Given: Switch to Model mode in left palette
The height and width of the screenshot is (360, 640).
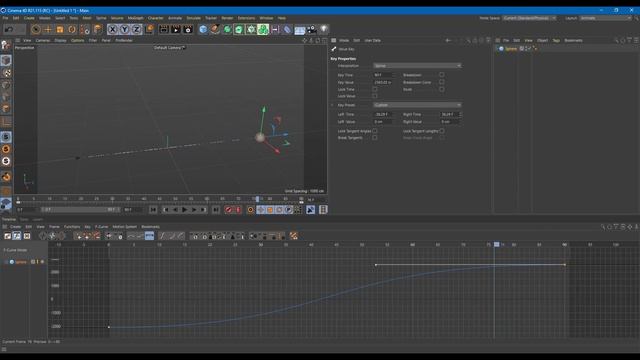Looking at the screenshot, I should (6, 60).
